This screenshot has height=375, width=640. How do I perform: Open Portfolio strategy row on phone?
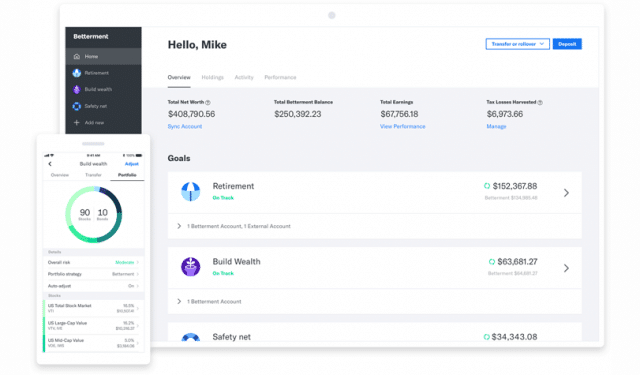(93, 274)
